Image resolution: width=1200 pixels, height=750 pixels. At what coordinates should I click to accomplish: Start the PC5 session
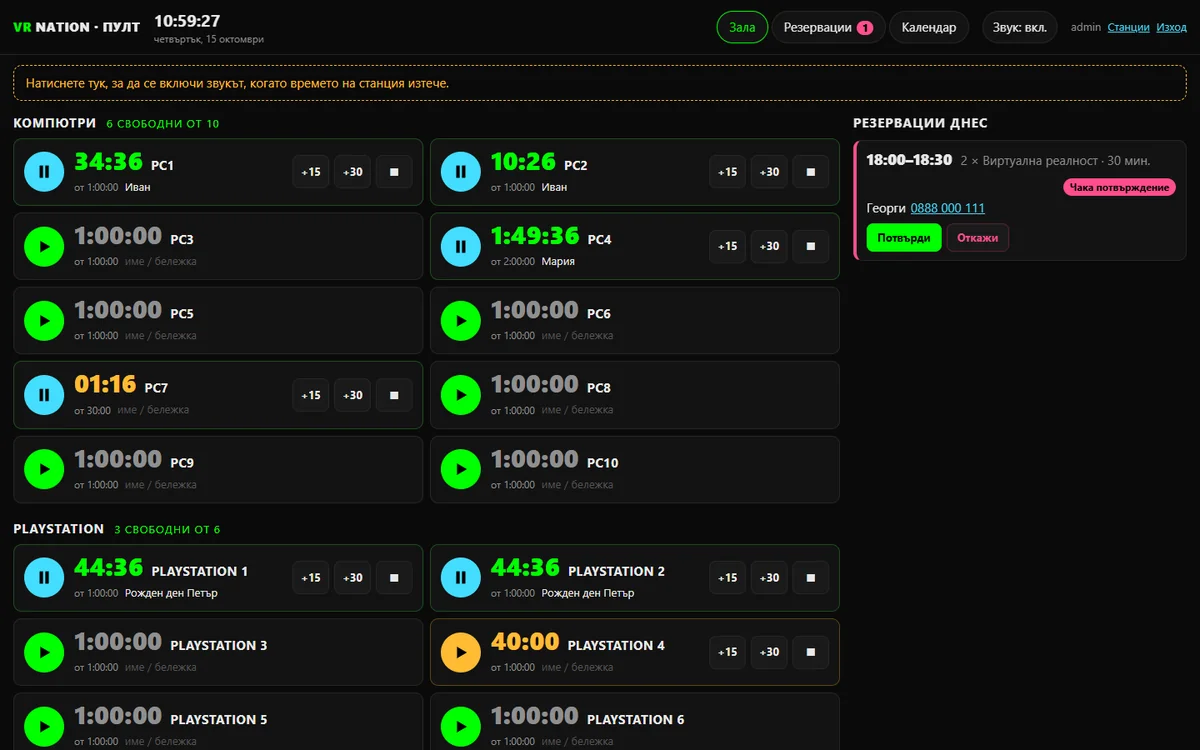(x=44, y=321)
